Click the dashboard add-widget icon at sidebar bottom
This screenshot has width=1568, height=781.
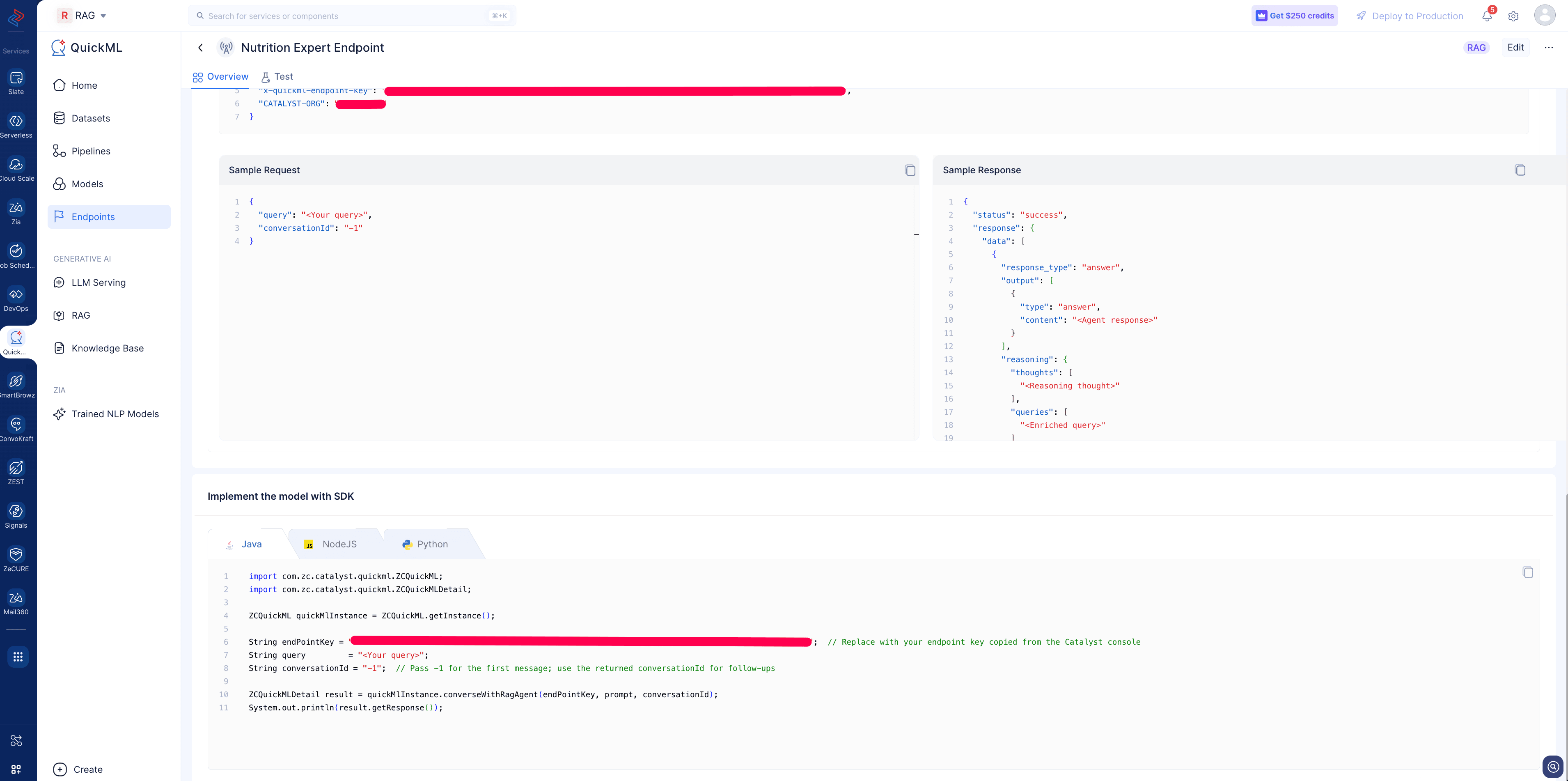(x=16, y=770)
